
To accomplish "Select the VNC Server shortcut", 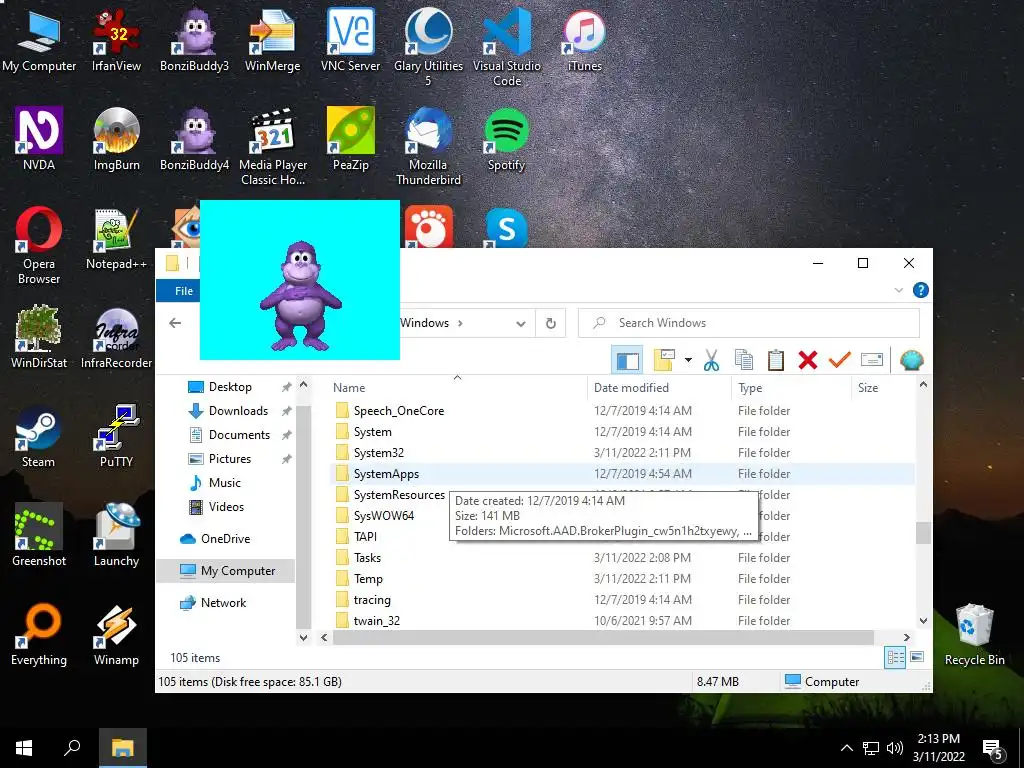I will (x=351, y=40).
